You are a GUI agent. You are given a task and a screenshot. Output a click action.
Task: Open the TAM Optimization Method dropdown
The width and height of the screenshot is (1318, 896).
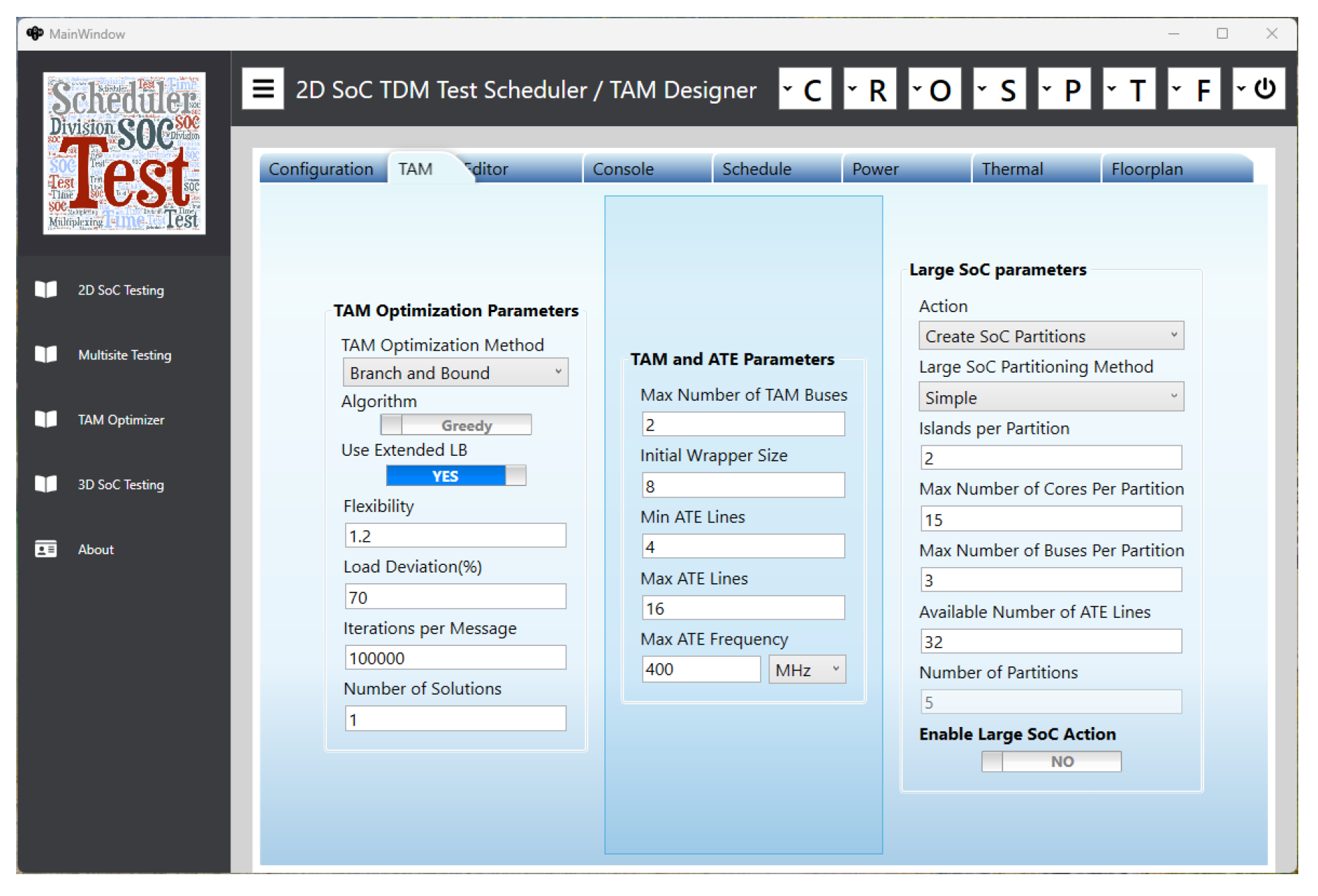(455, 373)
